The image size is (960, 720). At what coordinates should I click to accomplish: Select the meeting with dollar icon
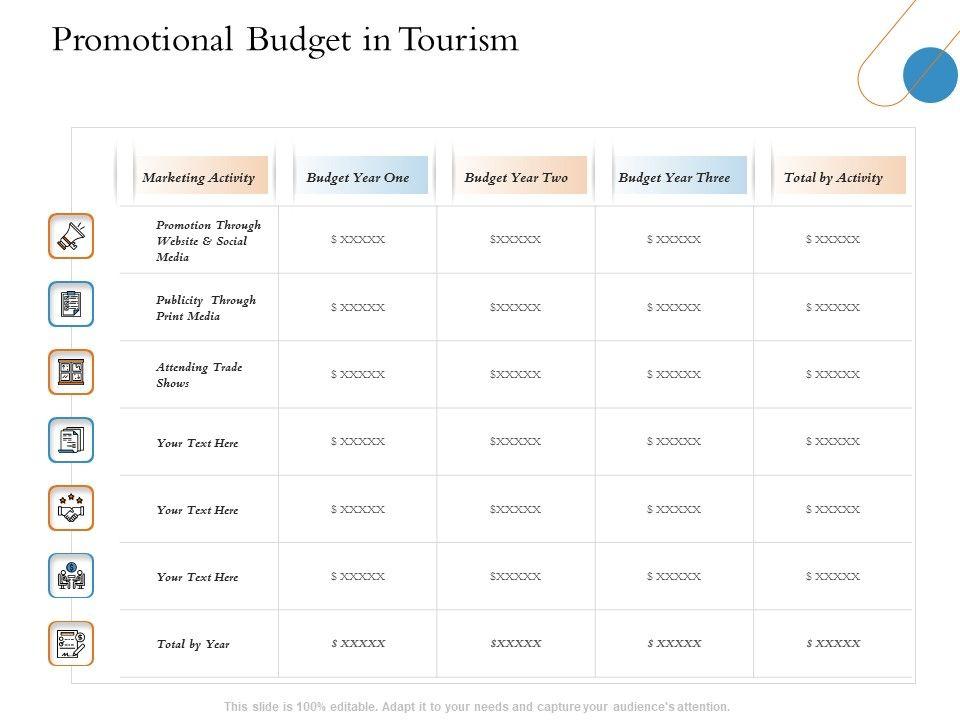click(71, 576)
